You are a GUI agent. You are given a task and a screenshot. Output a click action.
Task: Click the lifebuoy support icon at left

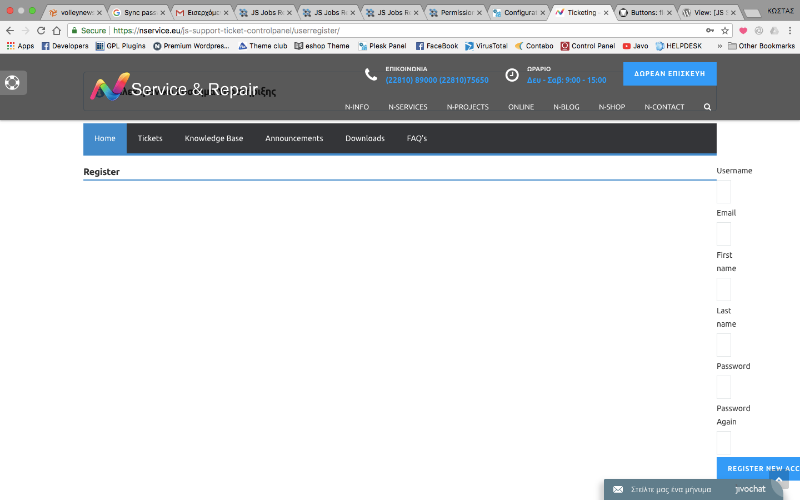[12, 83]
